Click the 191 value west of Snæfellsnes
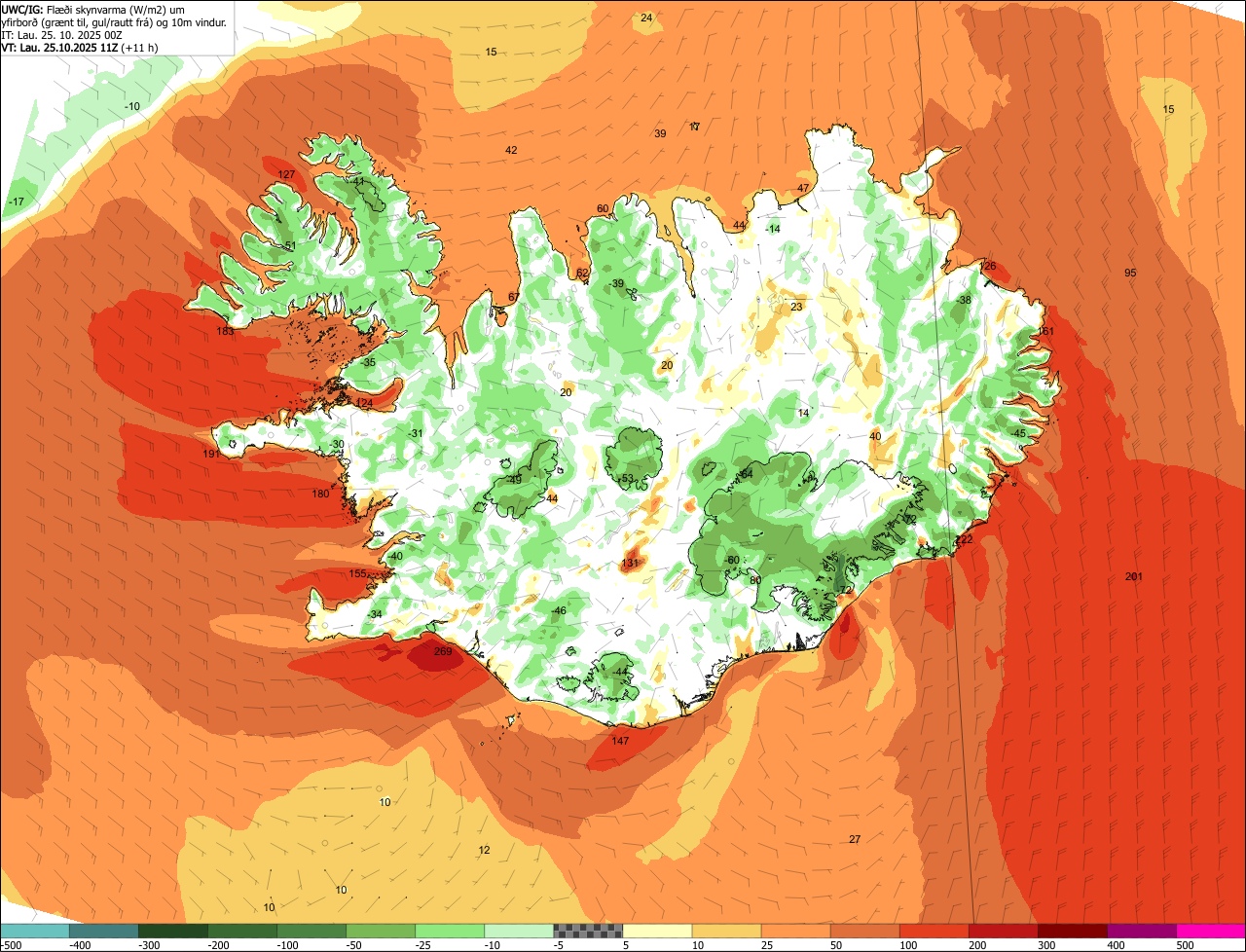This screenshot has width=1246, height=952. pyautogui.click(x=211, y=454)
